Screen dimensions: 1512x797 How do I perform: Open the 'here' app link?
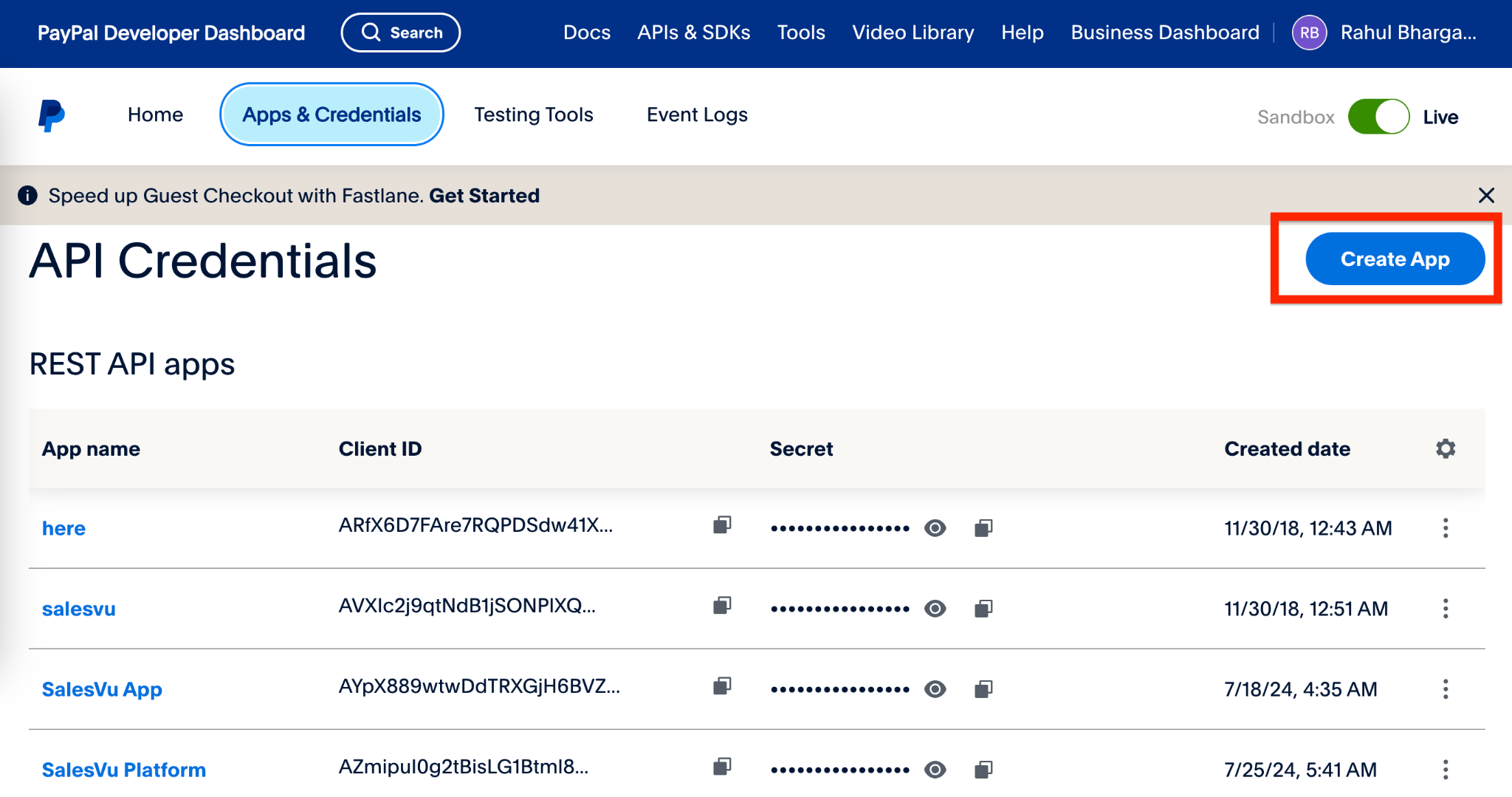(x=63, y=528)
